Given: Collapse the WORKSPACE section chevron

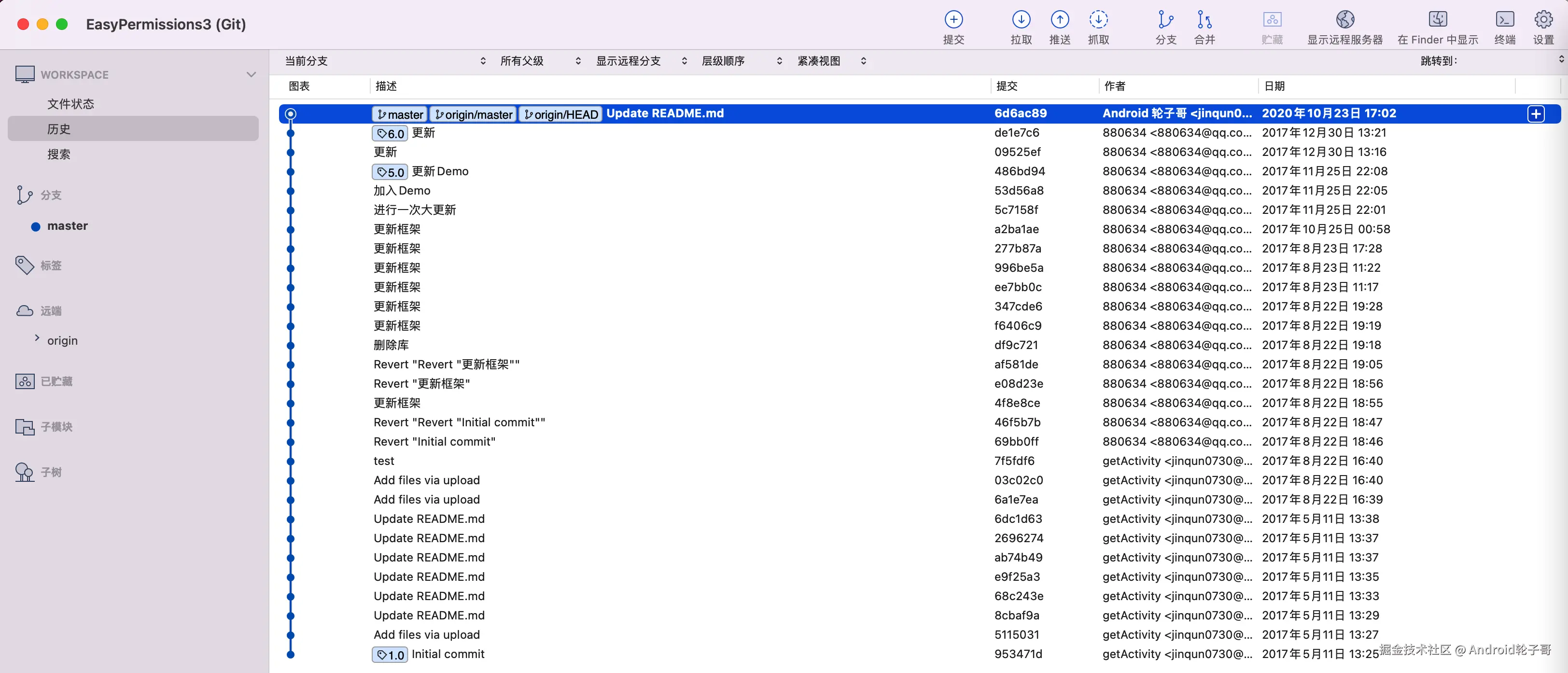Looking at the screenshot, I should coord(251,75).
